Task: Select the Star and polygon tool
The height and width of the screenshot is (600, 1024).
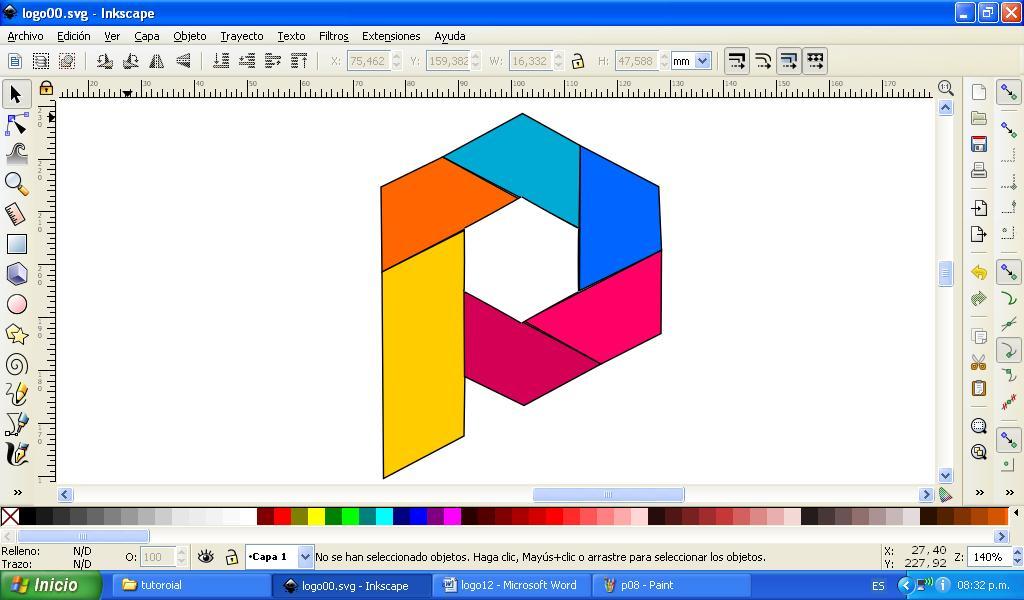Action: (x=16, y=334)
